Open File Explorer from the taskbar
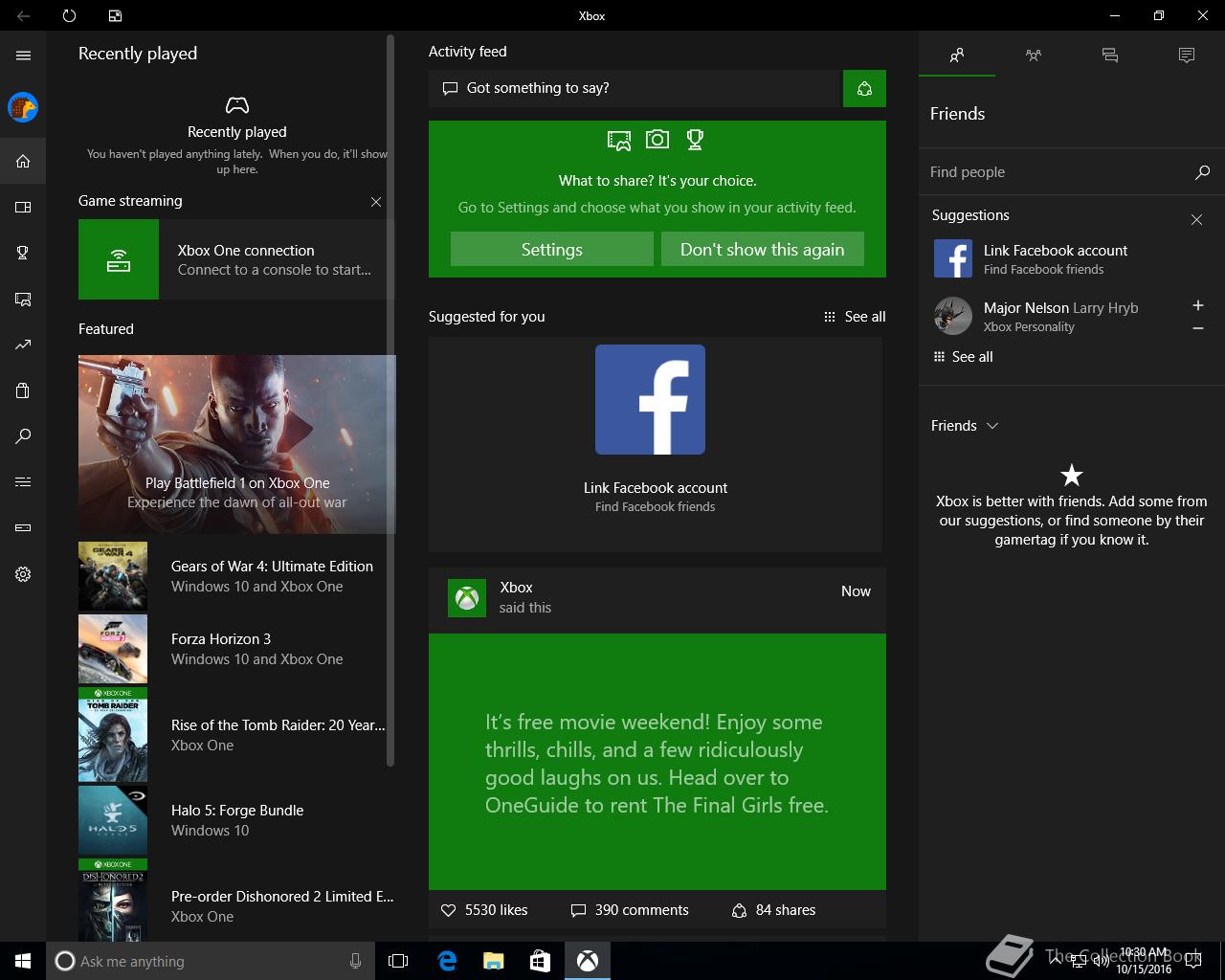 [x=493, y=961]
